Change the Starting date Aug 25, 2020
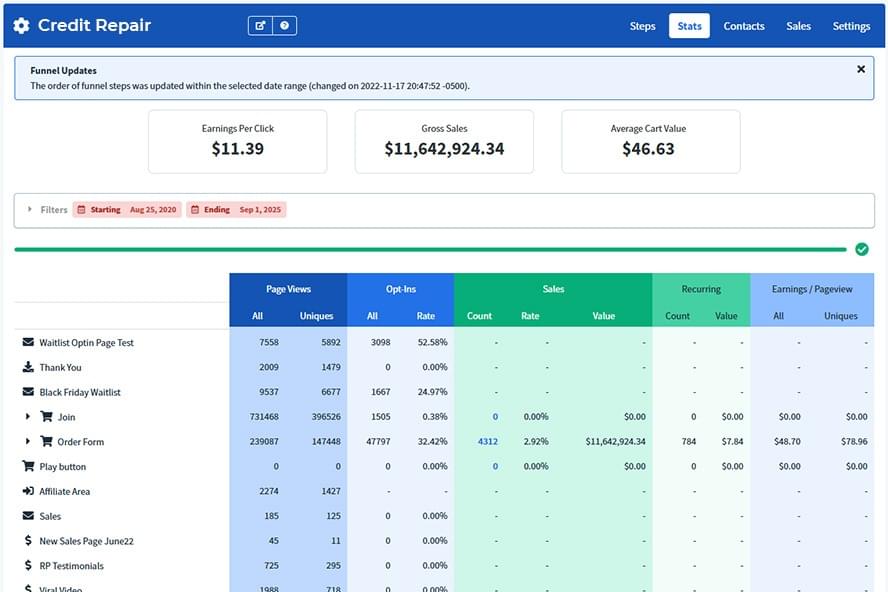888x592 pixels. coord(127,210)
